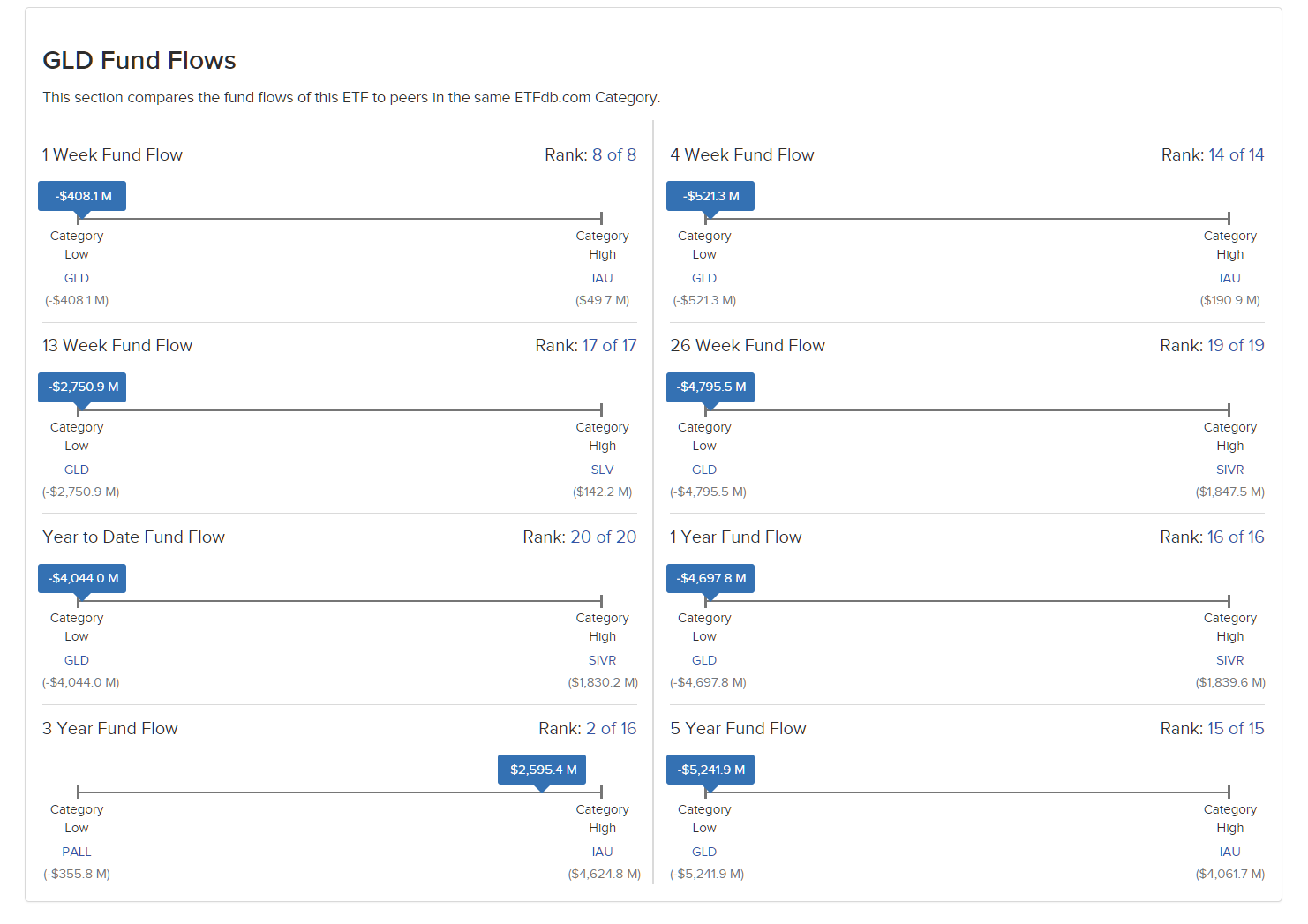Open the 26 Week rank '19 of 19' link

click(x=1236, y=346)
